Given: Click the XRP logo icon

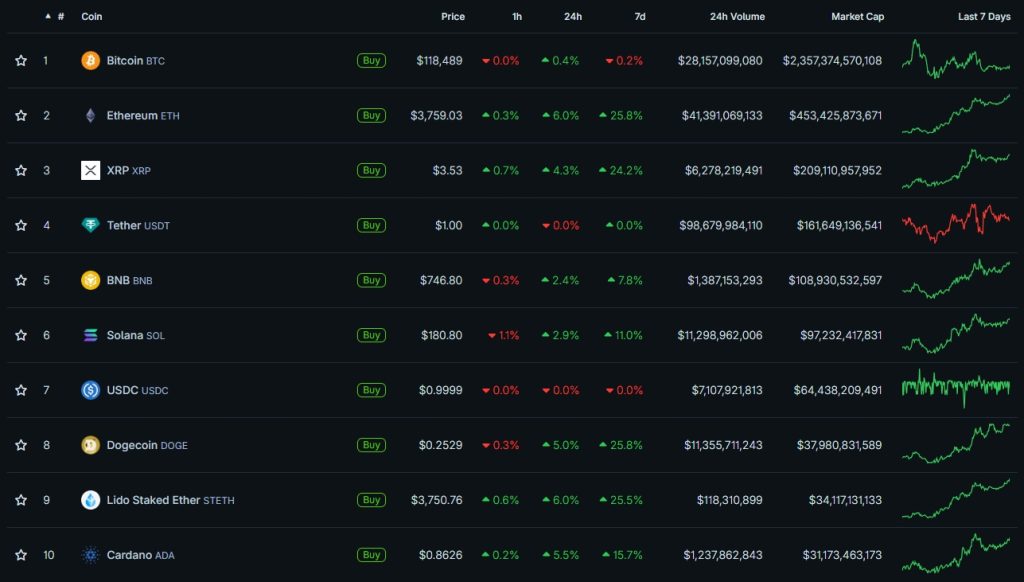Looking at the screenshot, I should (90, 171).
